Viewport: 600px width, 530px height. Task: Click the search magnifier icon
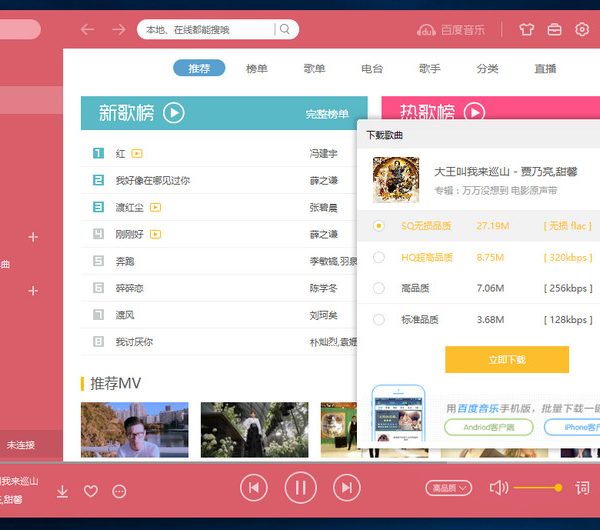point(285,29)
